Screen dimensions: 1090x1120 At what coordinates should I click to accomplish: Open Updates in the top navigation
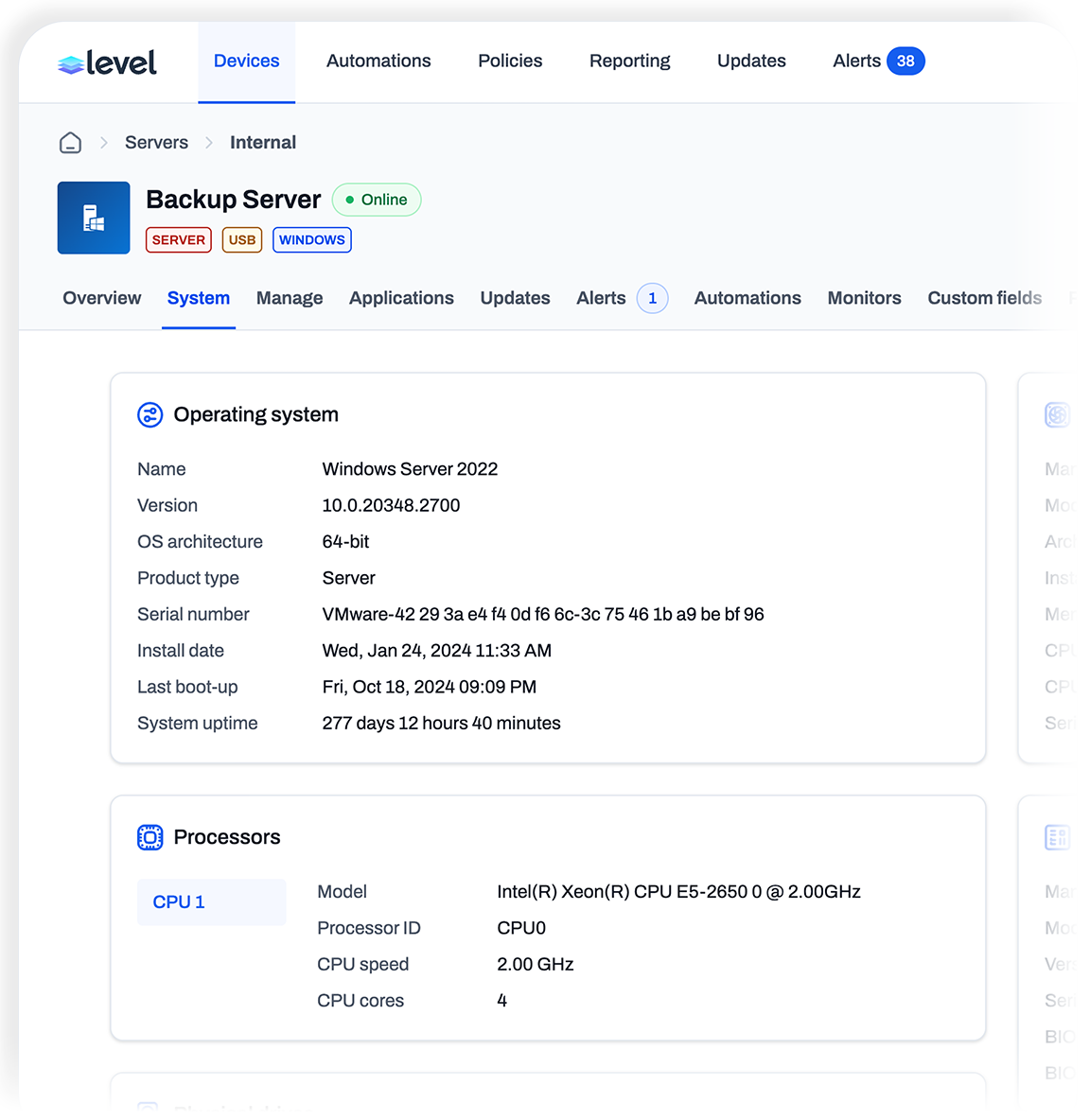pyautogui.click(x=751, y=61)
